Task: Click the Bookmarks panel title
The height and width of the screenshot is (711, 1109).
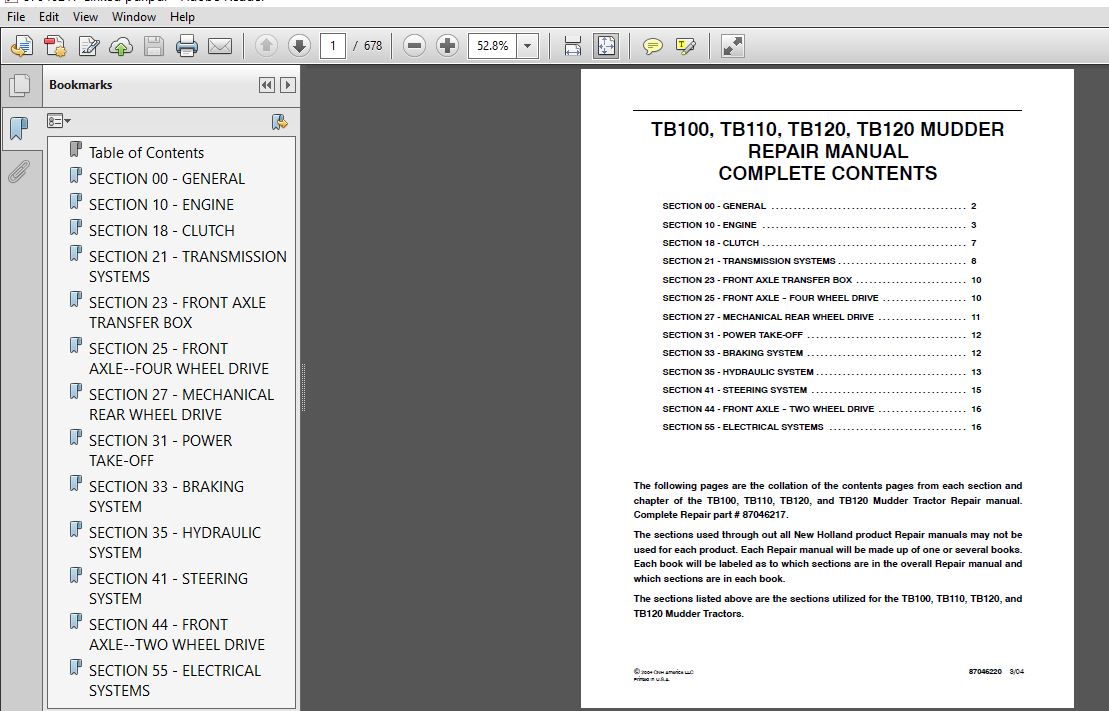Action: click(81, 85)
